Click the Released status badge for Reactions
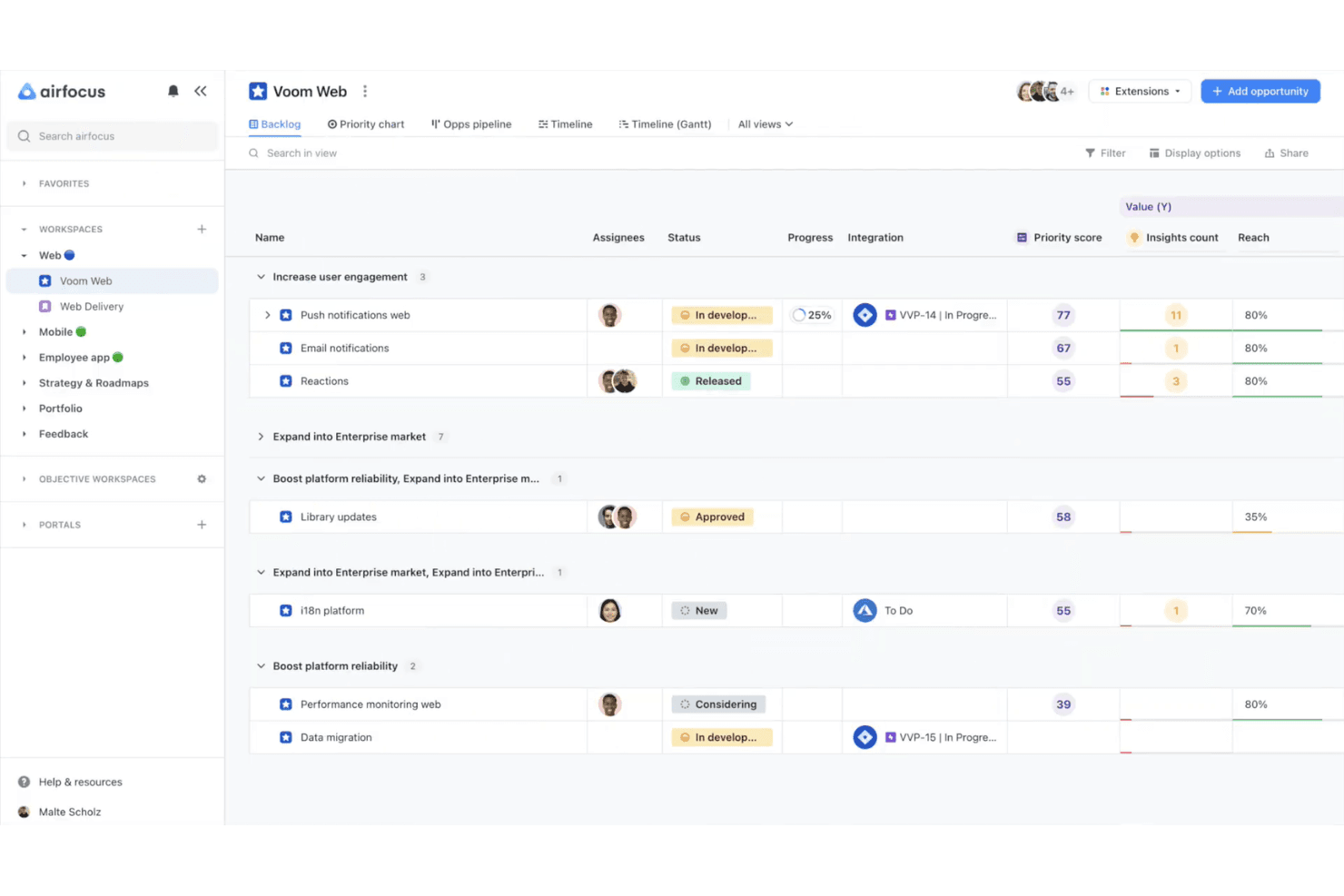 (711, 381)
